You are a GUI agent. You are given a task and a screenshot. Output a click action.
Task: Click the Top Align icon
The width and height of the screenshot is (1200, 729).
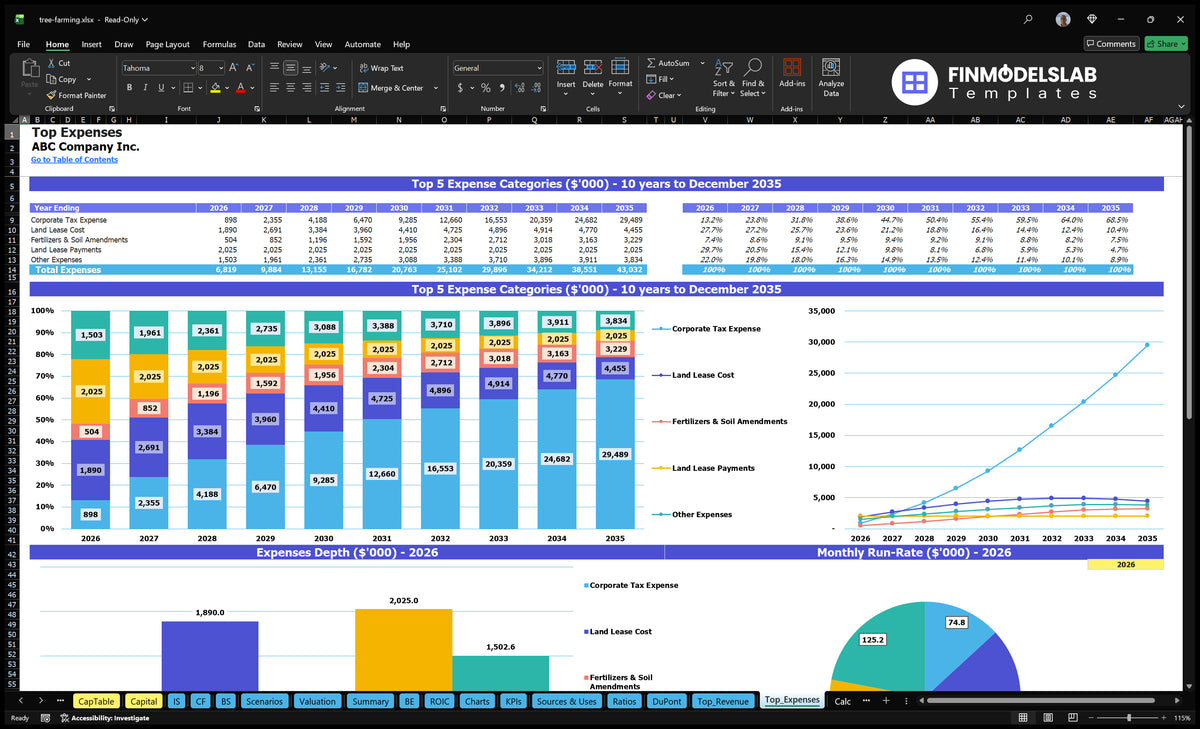point(274,68)
